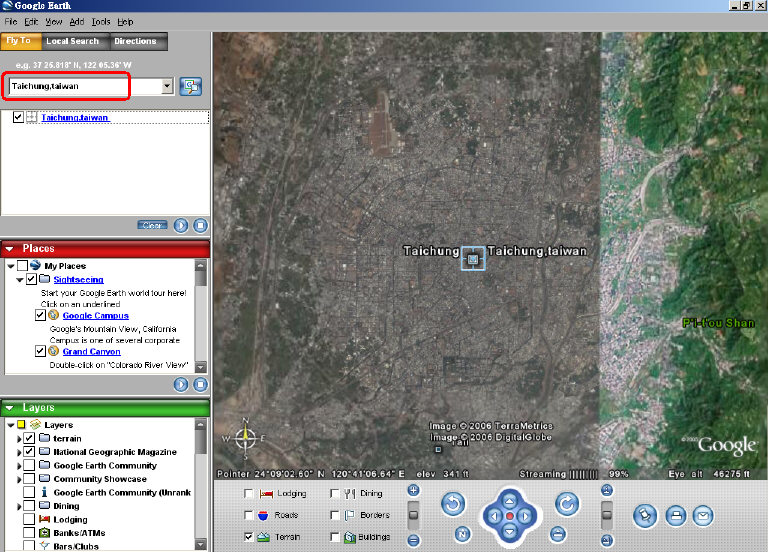Collapse the My Places tree node
Image resolution: width=768 pixels, height=552 pixels.
[11, 266]
